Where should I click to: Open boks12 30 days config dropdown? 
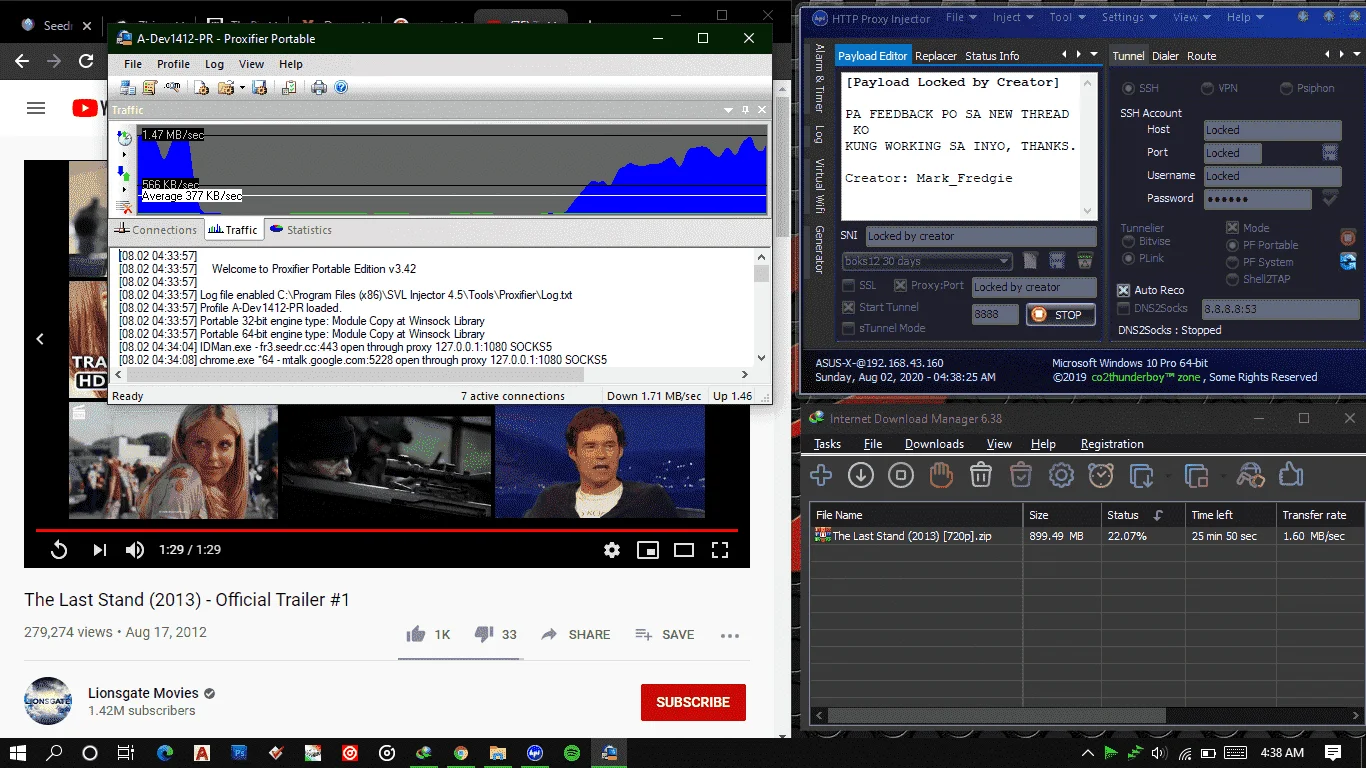tap(928, 261)
